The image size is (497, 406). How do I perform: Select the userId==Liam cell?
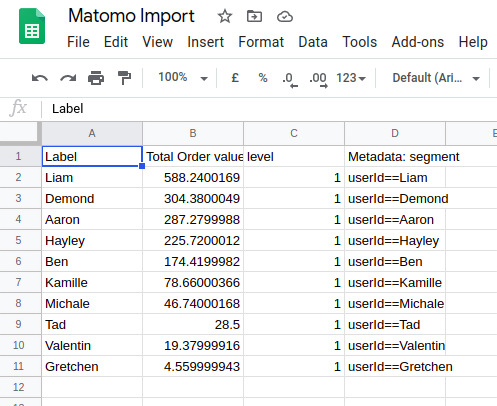(x=395, y=177)
